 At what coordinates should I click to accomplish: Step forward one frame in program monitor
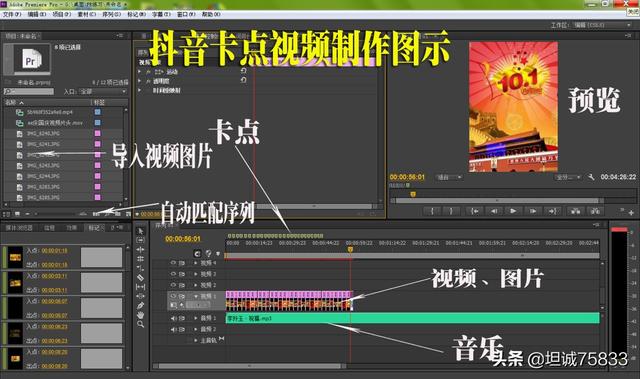(x=533, y=211)
